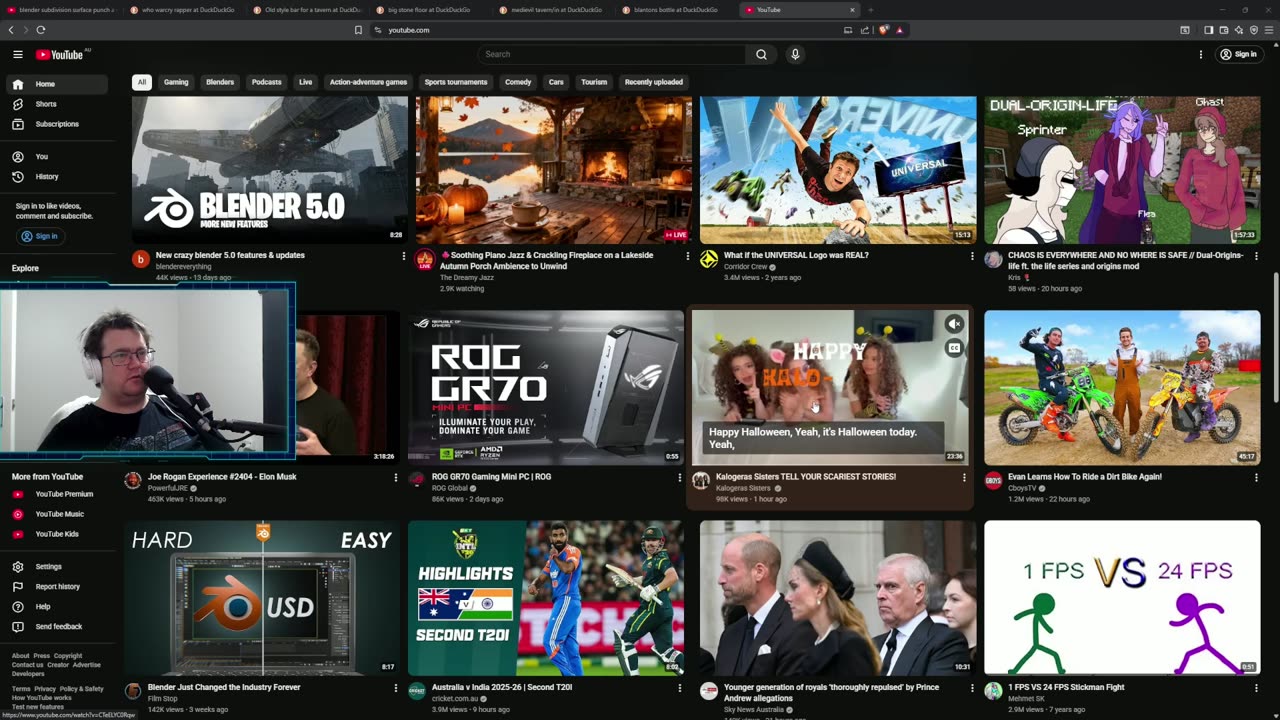
Task: Select the Sports tournaments chip
Action: point(456,82)
